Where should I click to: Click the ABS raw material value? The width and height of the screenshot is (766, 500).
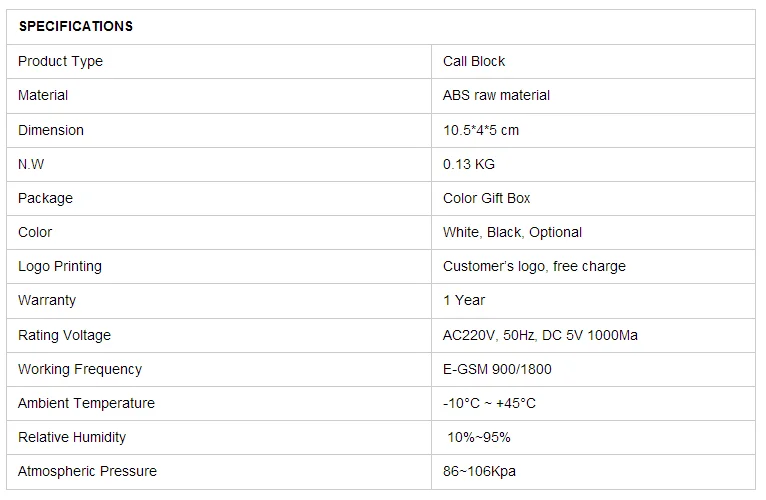pyautogui.click(x=496, y=95)
